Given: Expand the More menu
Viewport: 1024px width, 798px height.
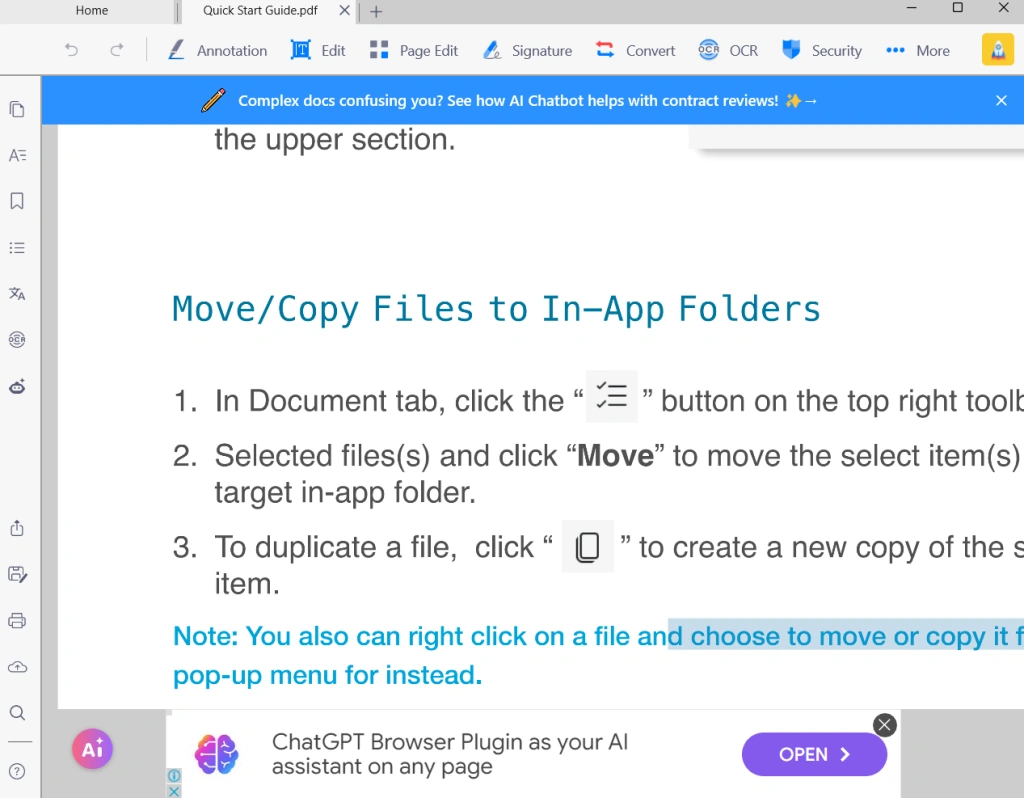Looking at the screenshot, I should (x=918, y=50).
